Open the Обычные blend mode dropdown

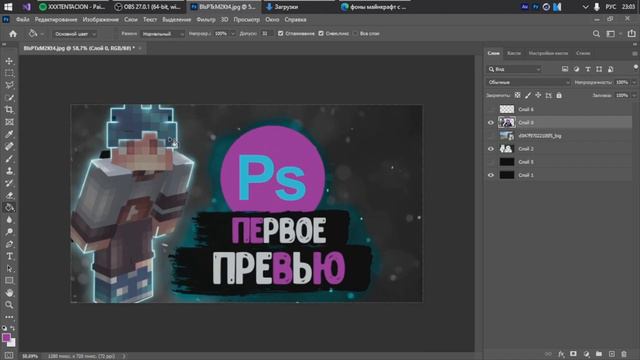528,82
